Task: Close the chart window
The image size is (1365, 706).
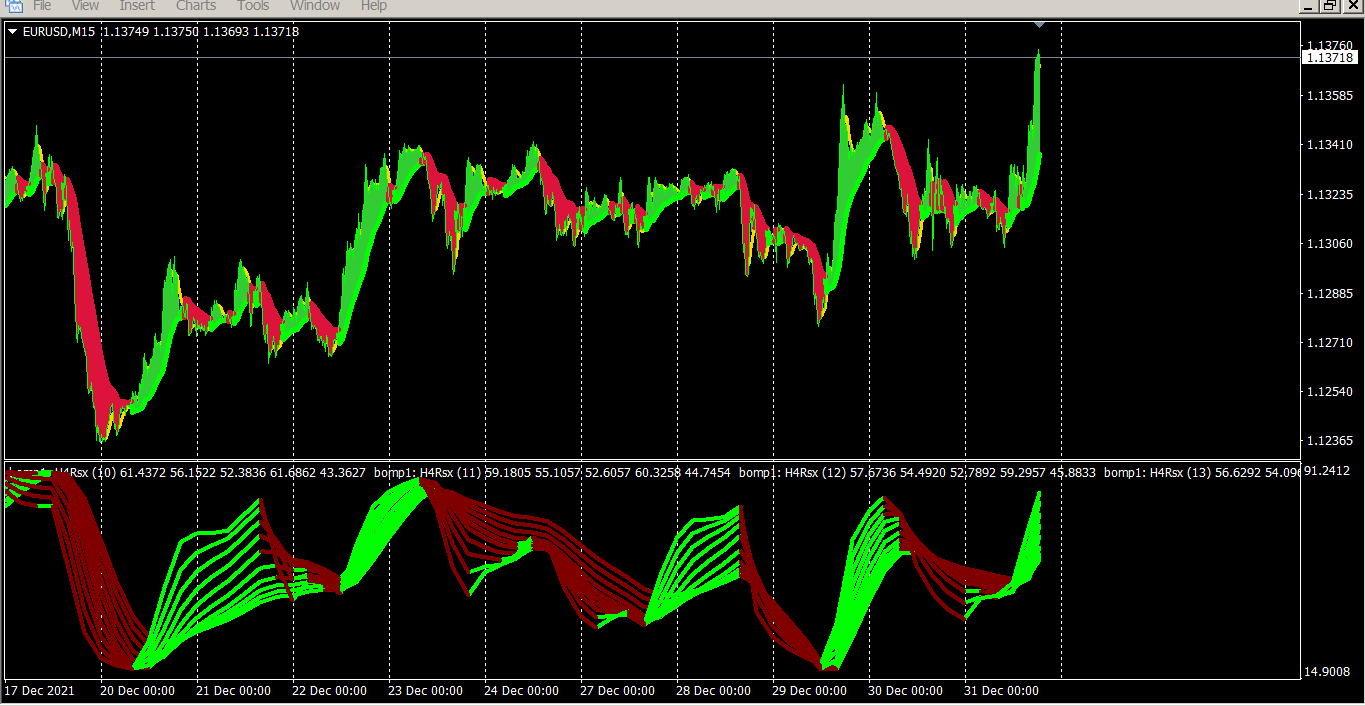Action: [x=1352, y=5]
